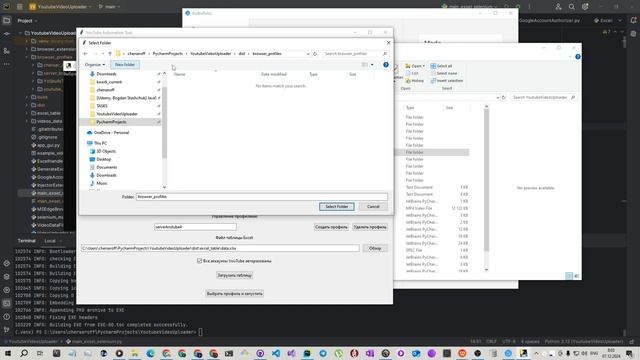Open help in the Select Folder dialog
The image size is (640, 360).
[x=386, y=64]
